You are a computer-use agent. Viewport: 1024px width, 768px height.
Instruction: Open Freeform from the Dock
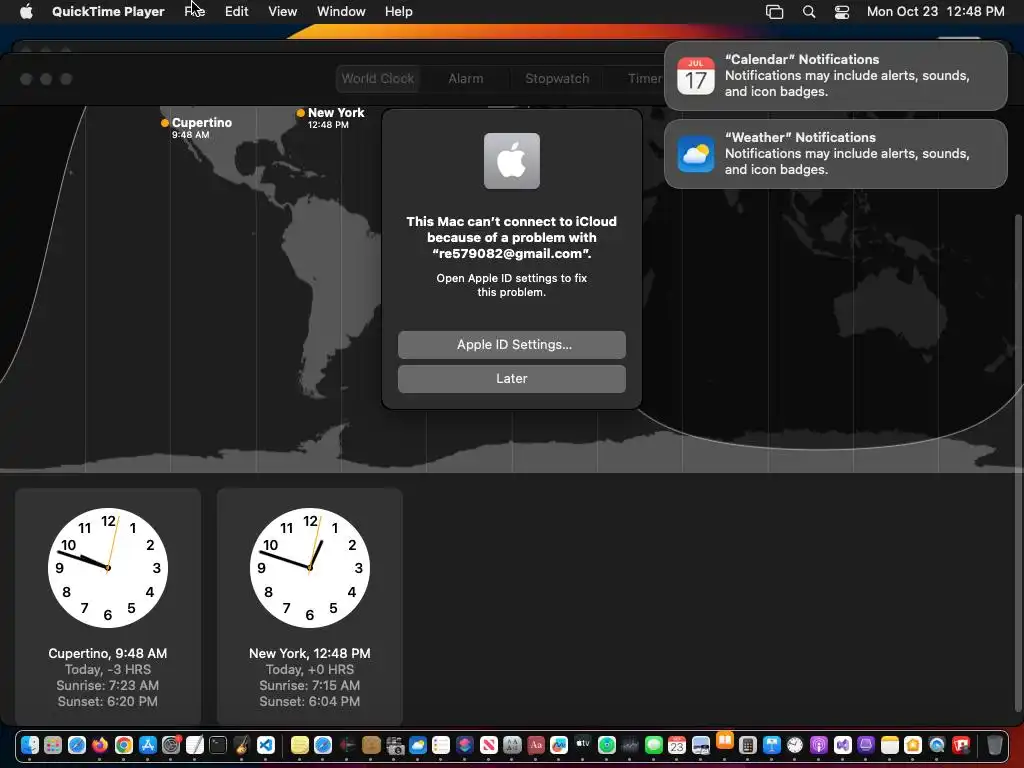click(559, 744)
